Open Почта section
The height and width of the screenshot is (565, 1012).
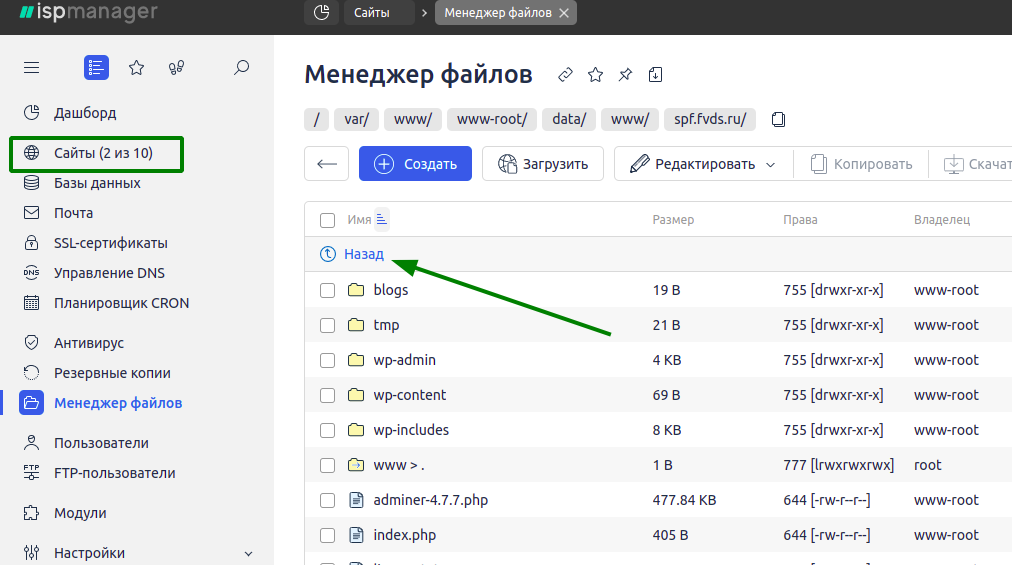(x=74, y=213)
